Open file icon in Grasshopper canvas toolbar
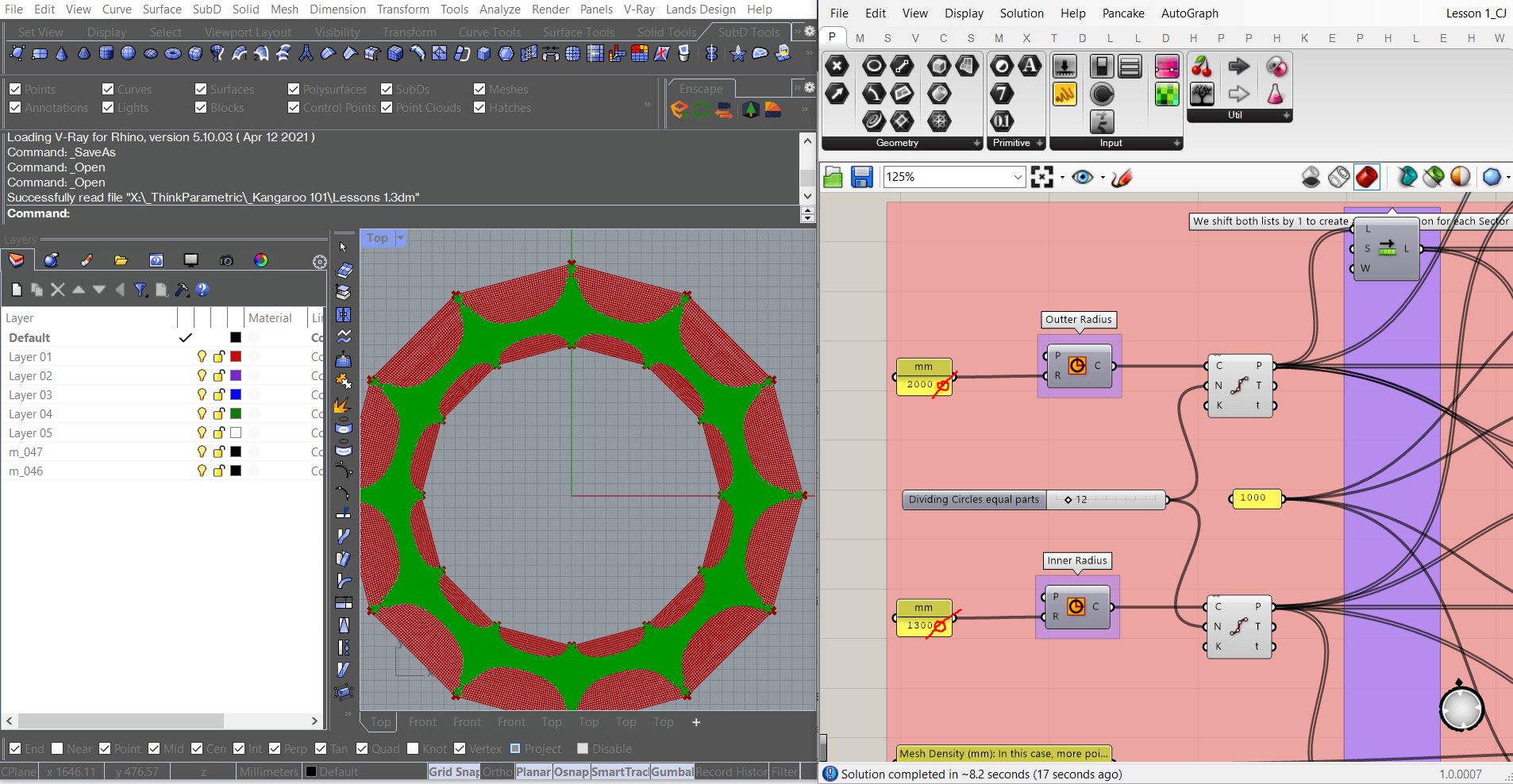The width and height of the screenshot is (1513, 784). 833,177
